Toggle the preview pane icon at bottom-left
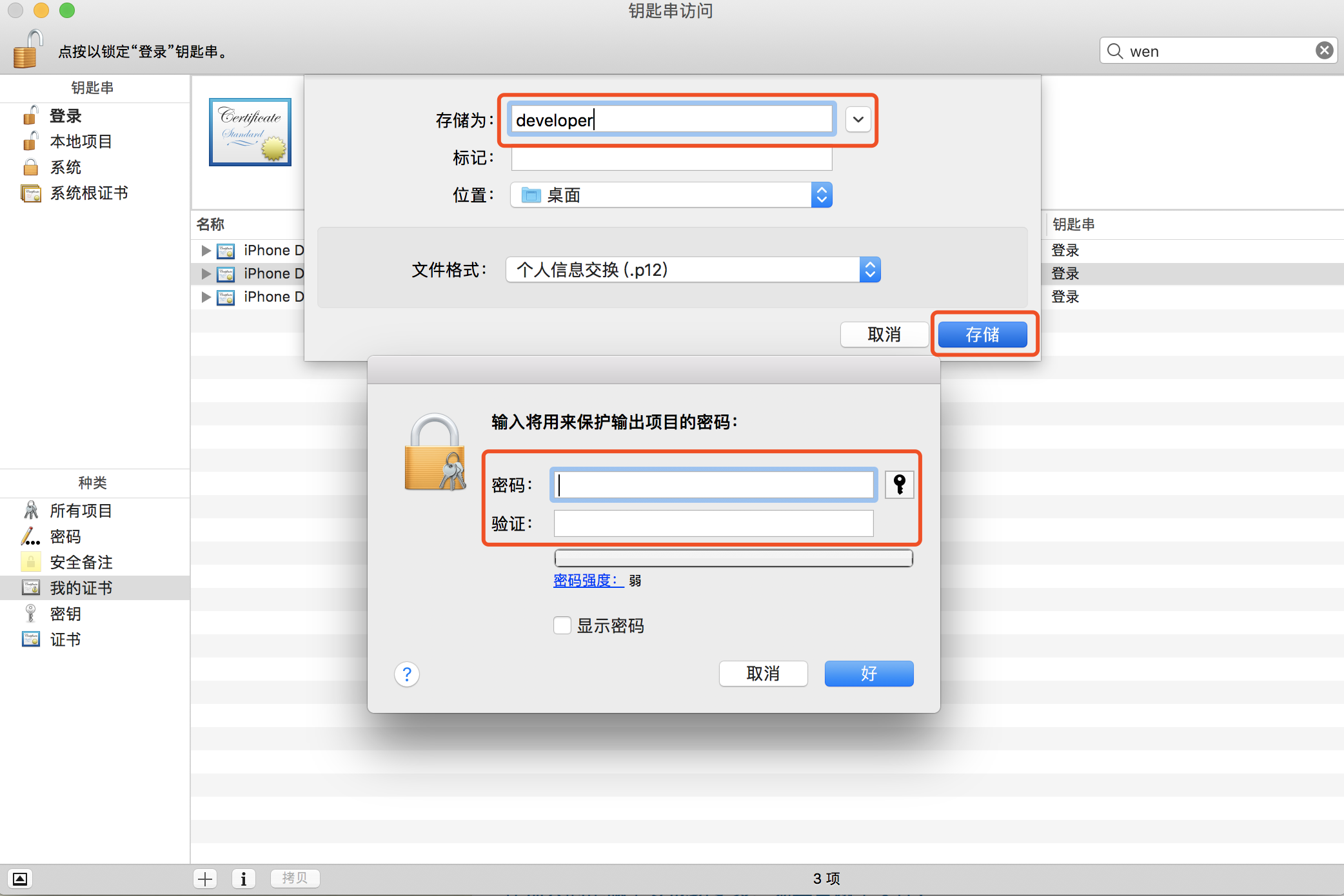Image resolution: width=1344 pixels, height=896 pixels. click(20, 879)
